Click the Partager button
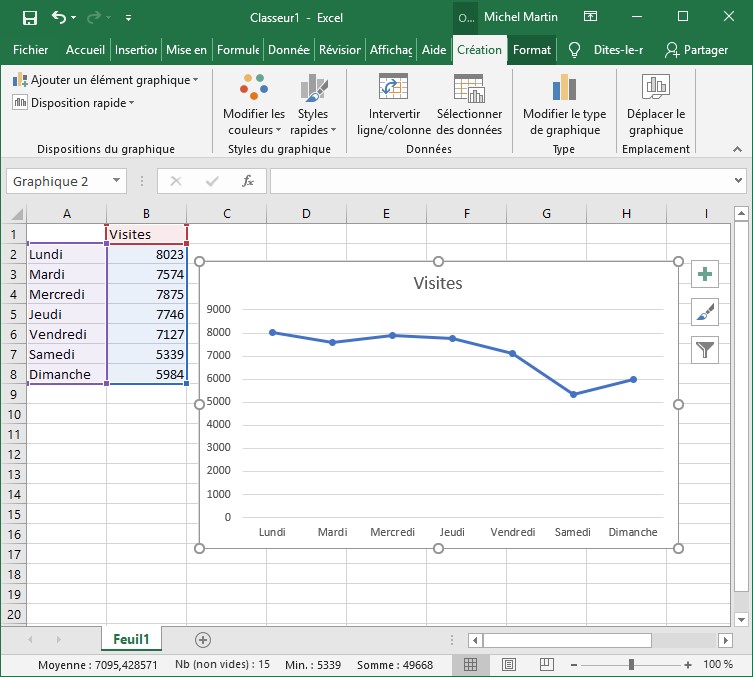The image size is (753, 677). [696, 50]
